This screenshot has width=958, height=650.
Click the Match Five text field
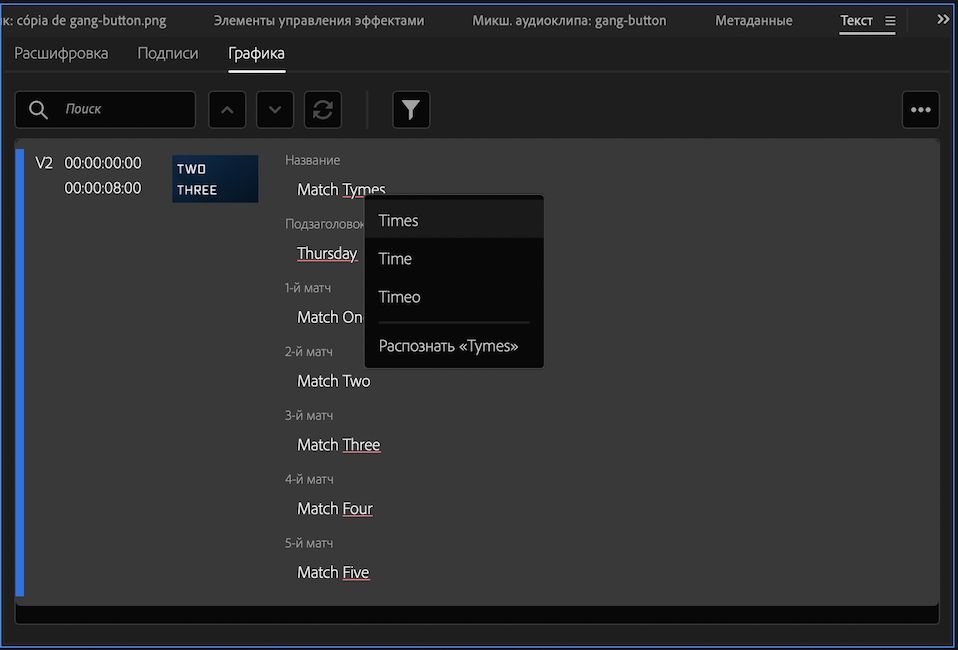[333, 572]
